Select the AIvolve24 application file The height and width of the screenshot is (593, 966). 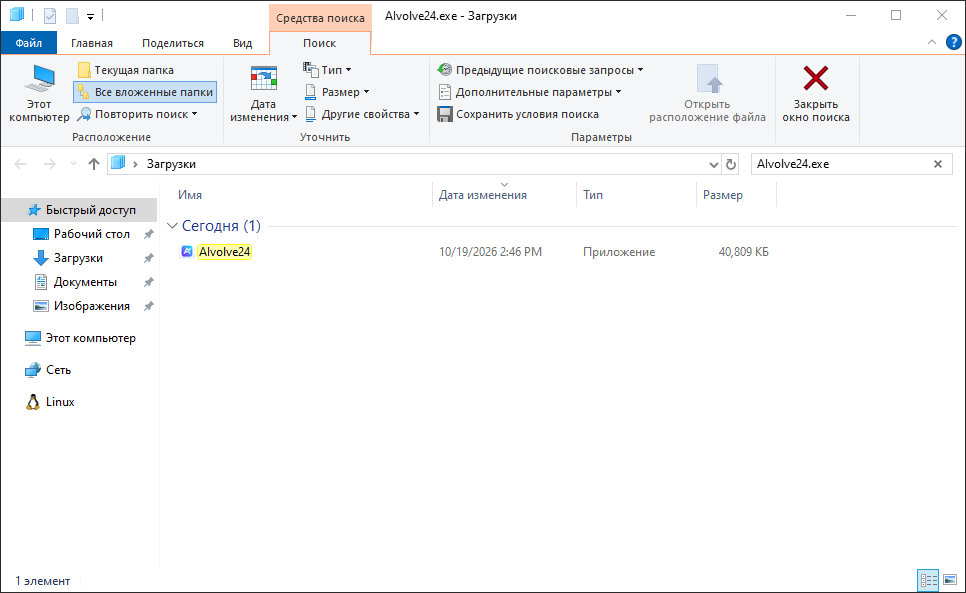(224, 252)
